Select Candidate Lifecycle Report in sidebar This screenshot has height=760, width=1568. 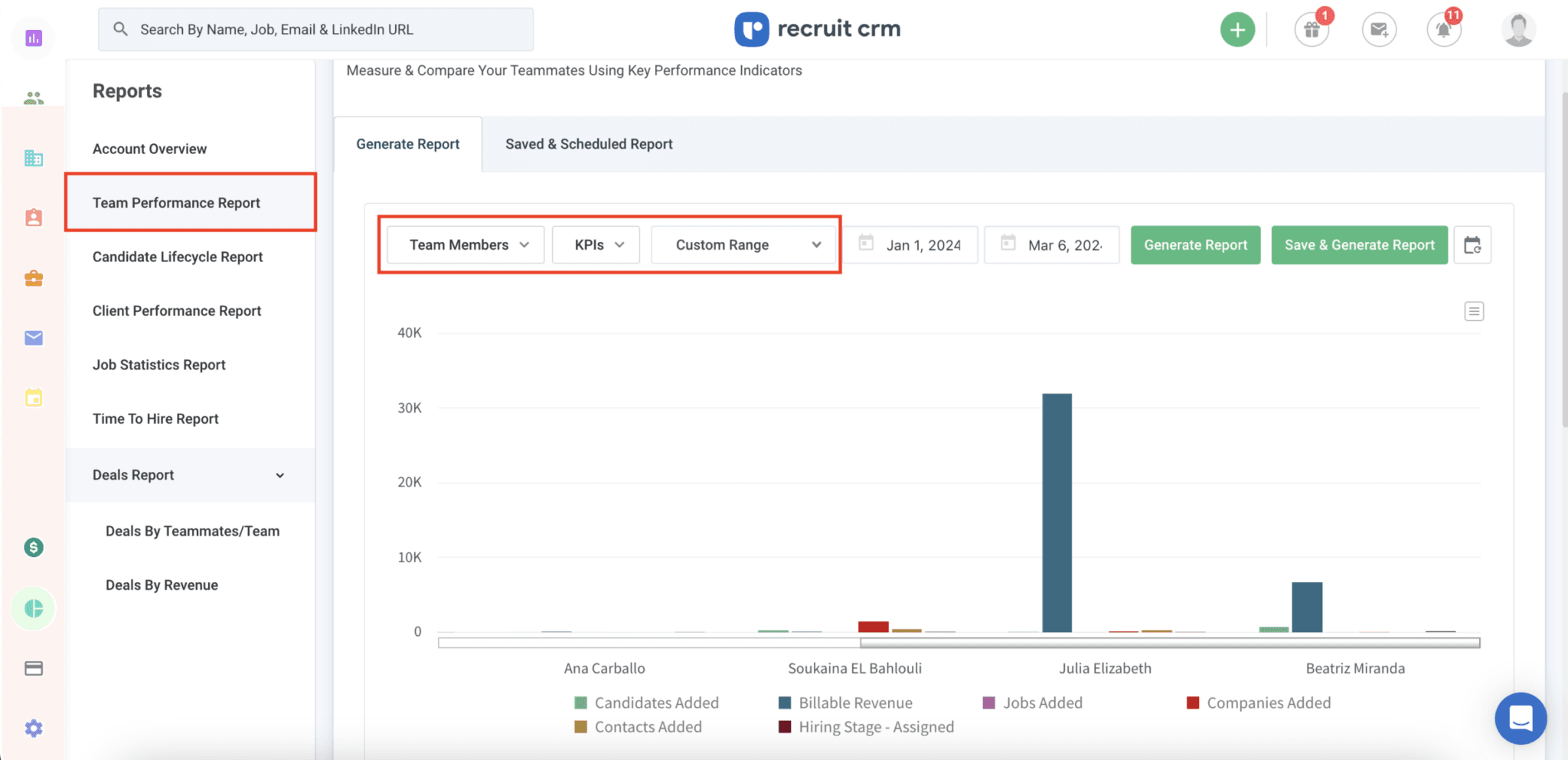[178, 257]
